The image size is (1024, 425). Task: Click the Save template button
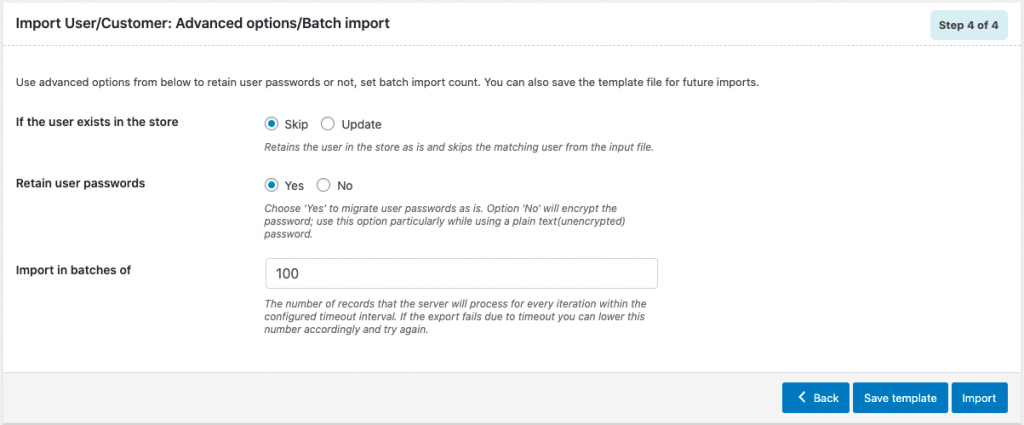pyautogui.click(x=900, y=398)
